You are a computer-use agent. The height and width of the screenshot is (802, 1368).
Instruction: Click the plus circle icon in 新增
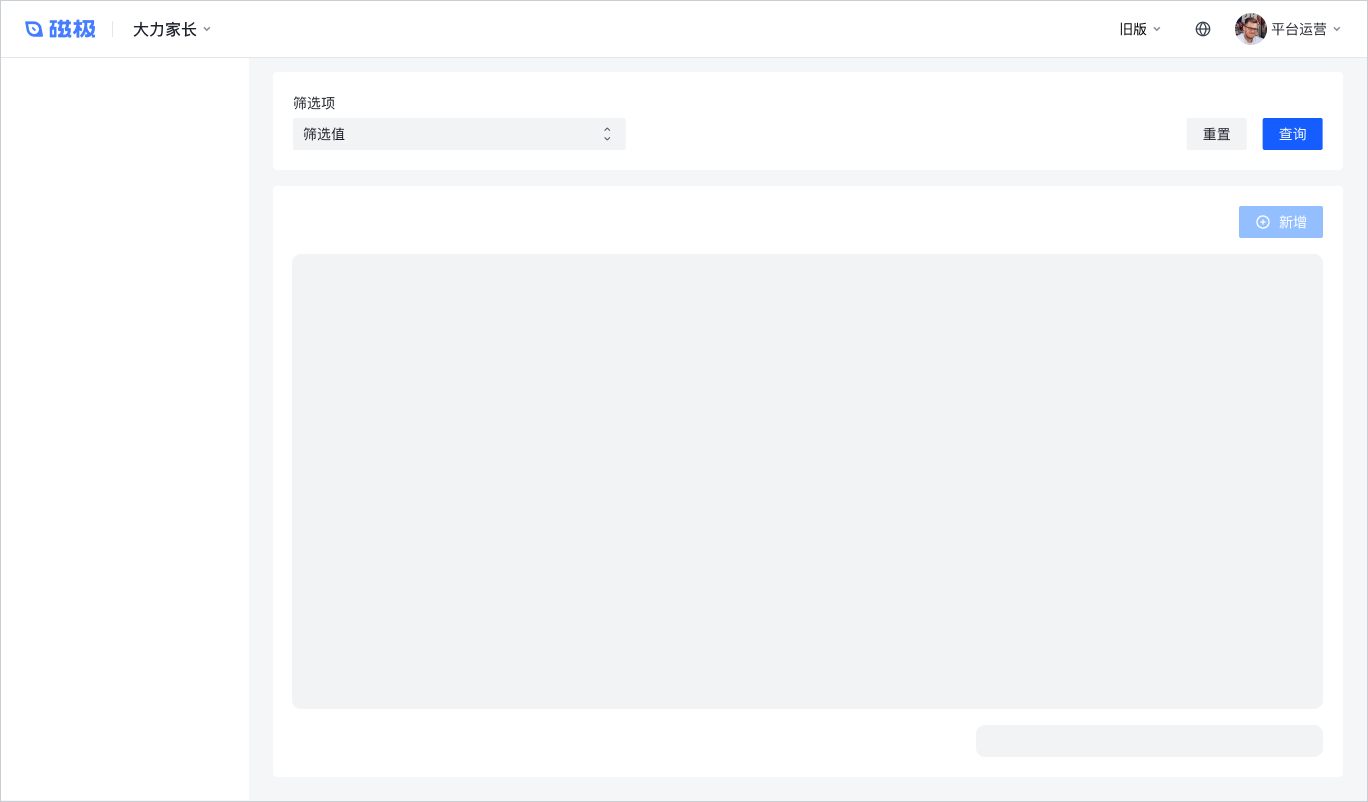point(1263,222)
